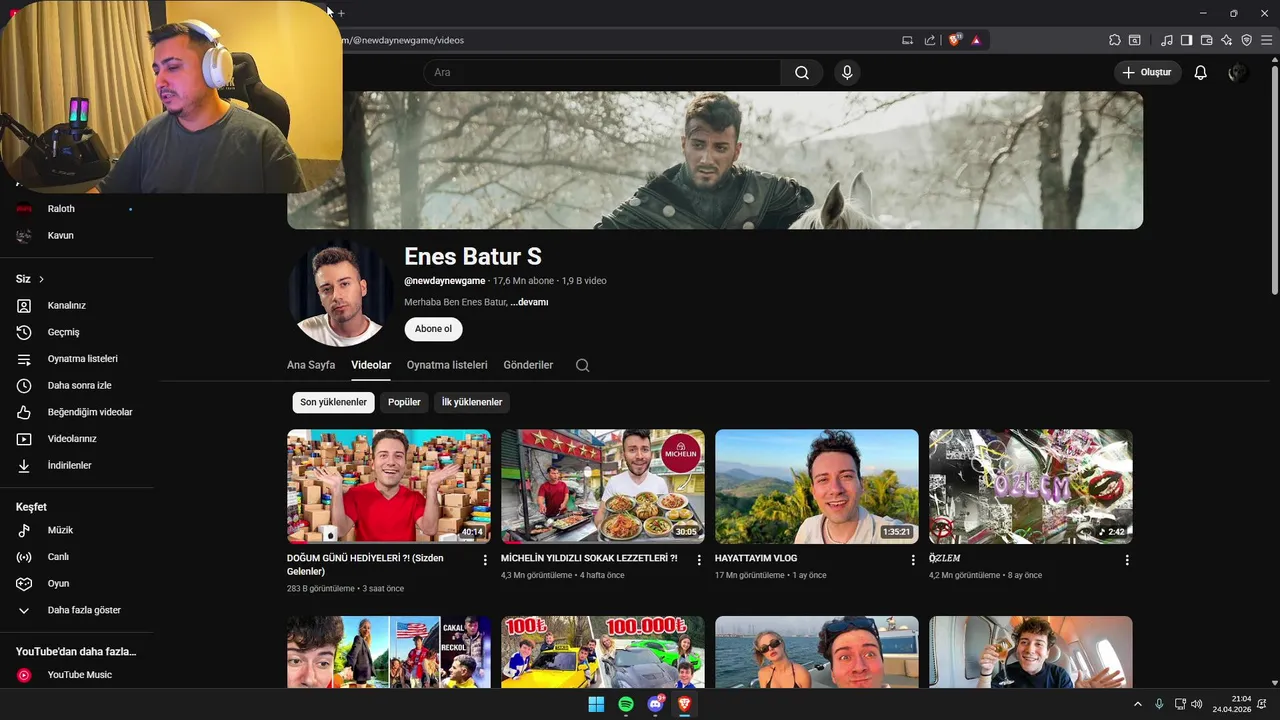The width and height of the screenshot is (1280, 720).
Task: Open the music note playlist icon in the toolbar
Action: pyautogui.click(x=1167, y=40)
